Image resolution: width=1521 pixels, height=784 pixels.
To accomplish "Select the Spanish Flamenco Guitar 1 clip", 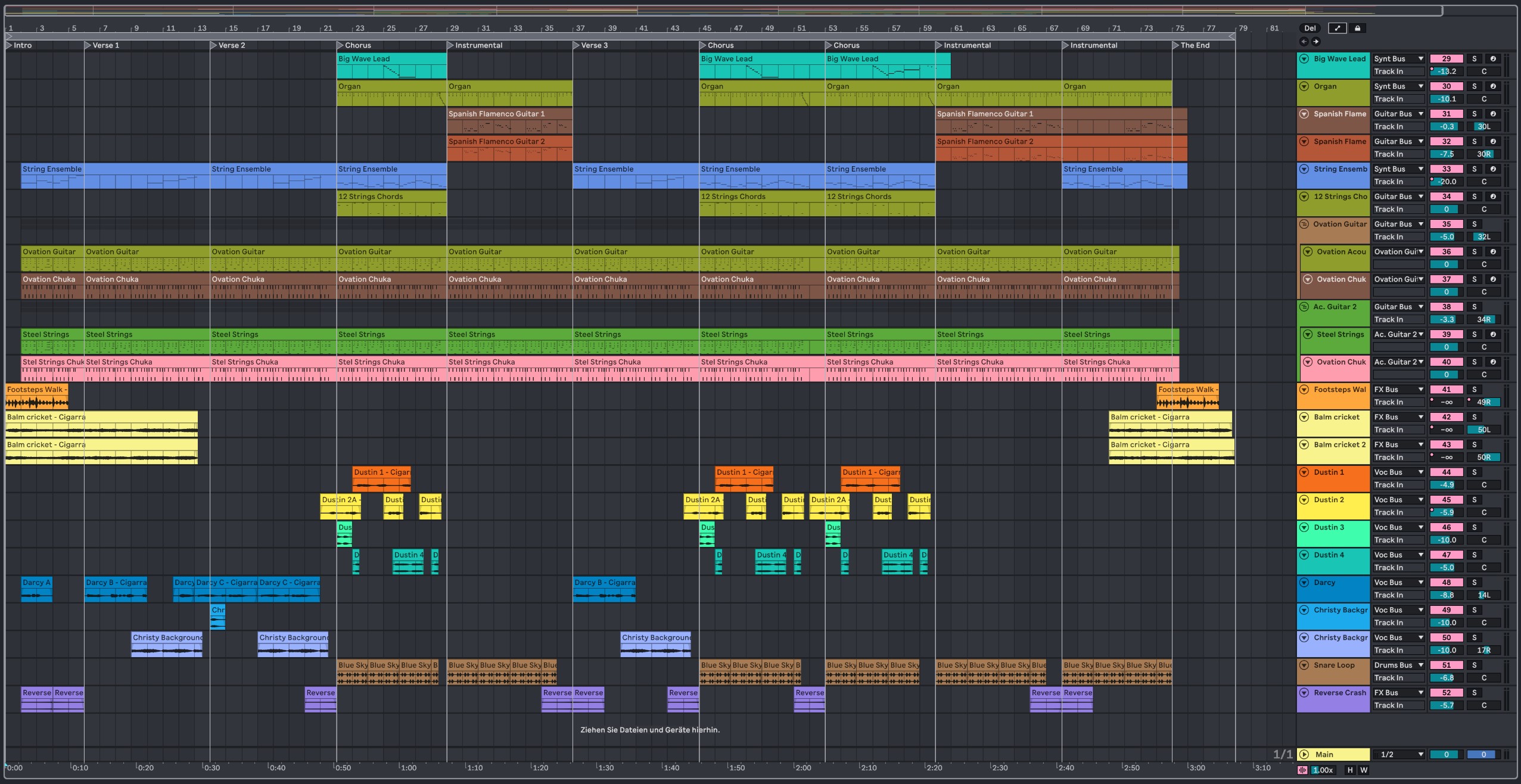I will click(509, 114).
